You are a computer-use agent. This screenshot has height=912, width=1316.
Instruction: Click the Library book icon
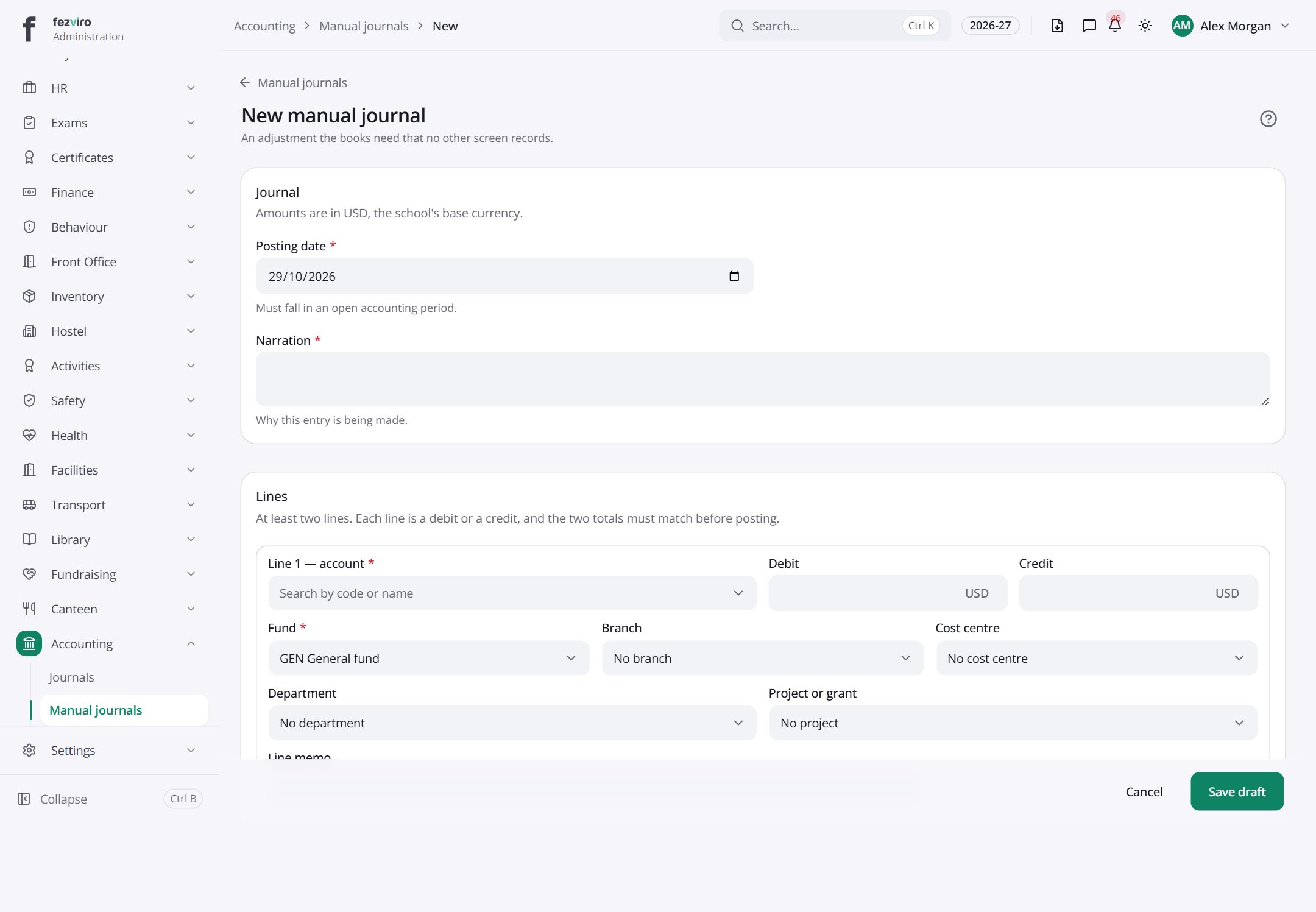tap(29, 539)
